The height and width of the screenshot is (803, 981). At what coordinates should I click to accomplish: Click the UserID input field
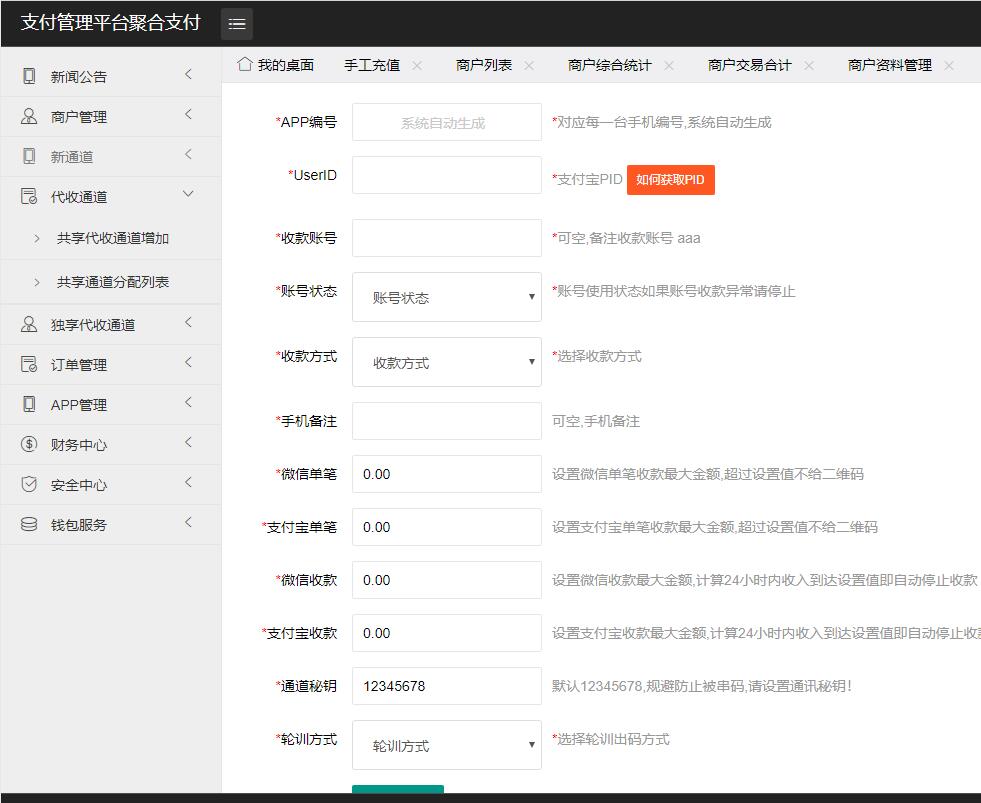pyautogui.click(x=446, y=175)
